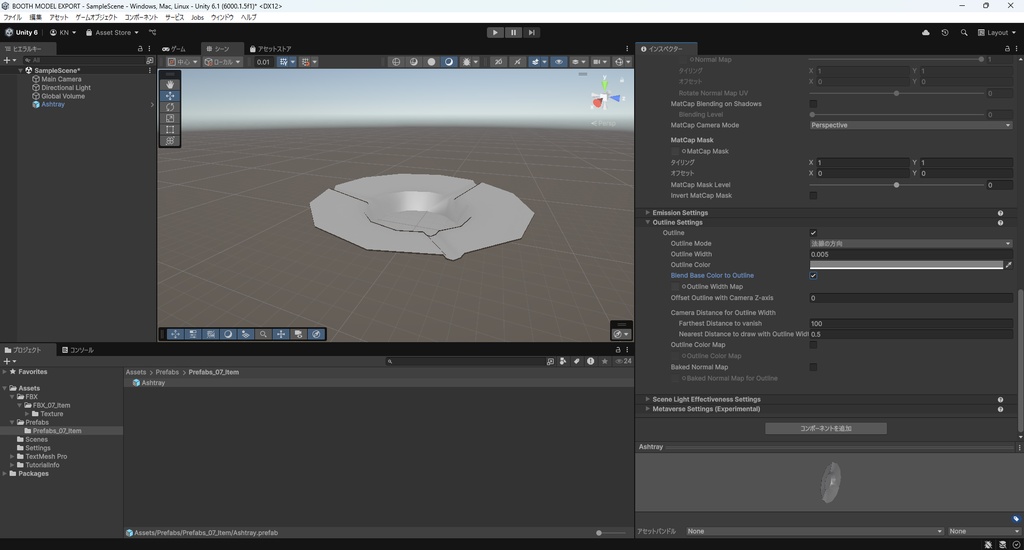Collapse Outline Settings section
This screenshot has width=1024, height=550.
pyautogui.click(x=647, y=223)
